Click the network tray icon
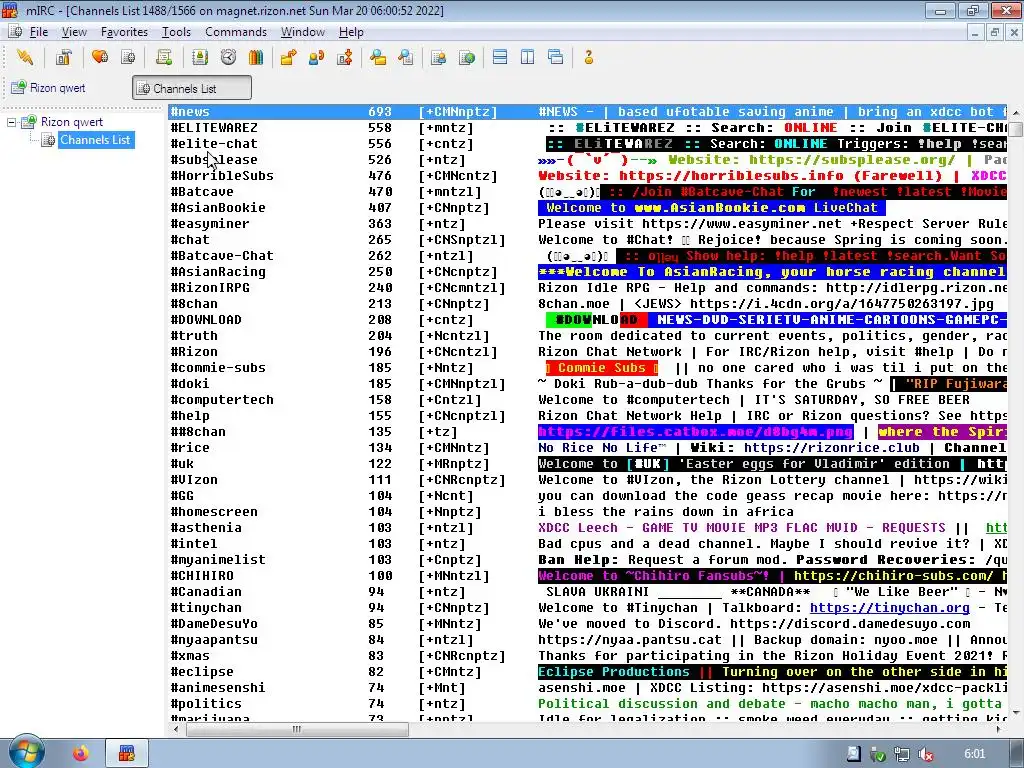Viewport: 1024px width, 768px height. [901, 754]
